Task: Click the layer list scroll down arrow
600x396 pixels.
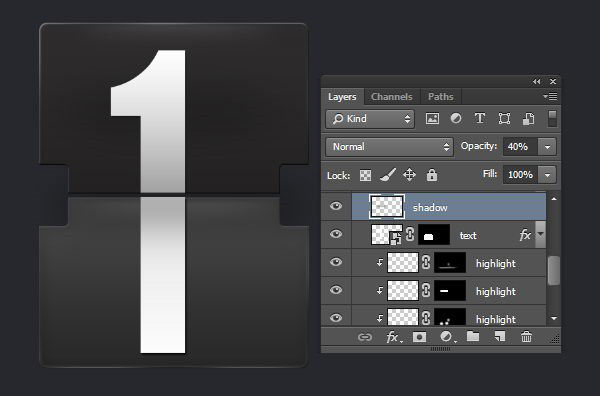Action: click(554, 318)
